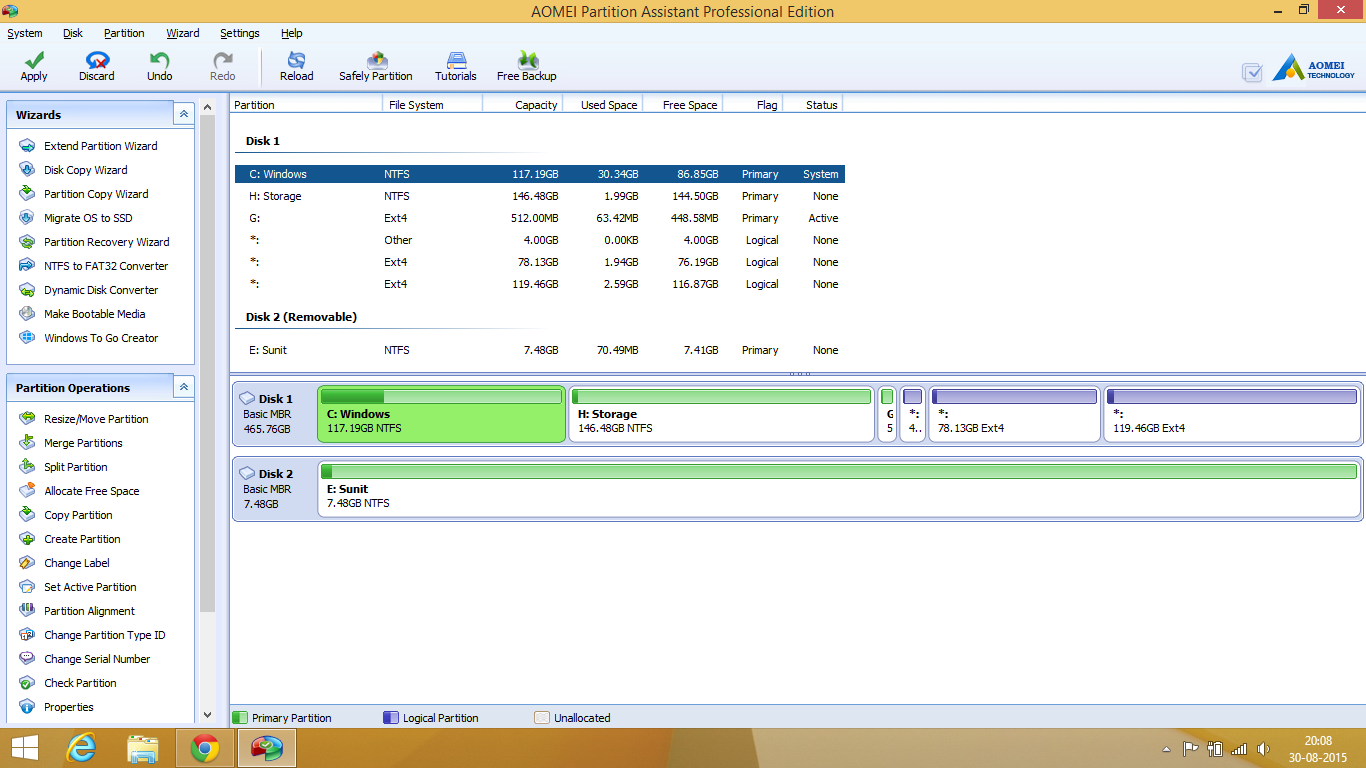Select the H: Storage partition bar
1366x768 pixels.
[721, 415]
